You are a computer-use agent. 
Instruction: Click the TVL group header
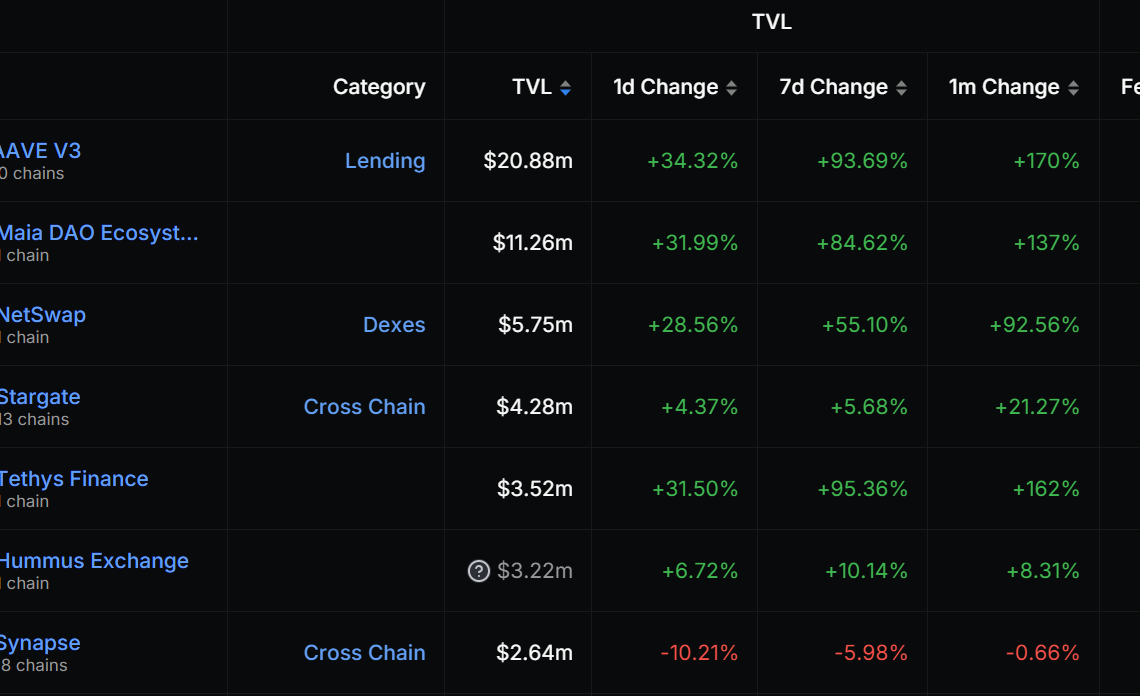click(771, 22)
